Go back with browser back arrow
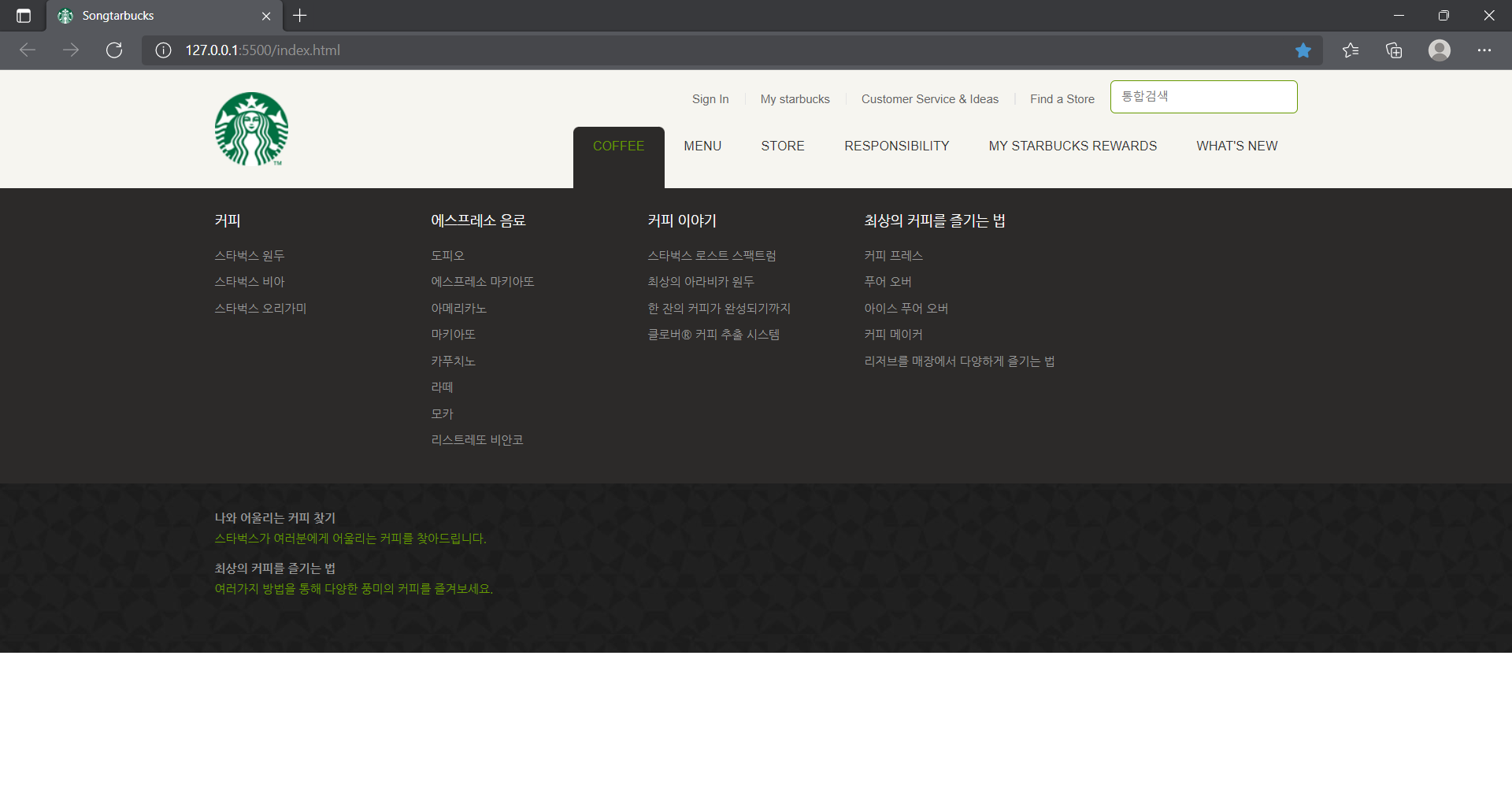1512x811 pixels. point(28,50)
